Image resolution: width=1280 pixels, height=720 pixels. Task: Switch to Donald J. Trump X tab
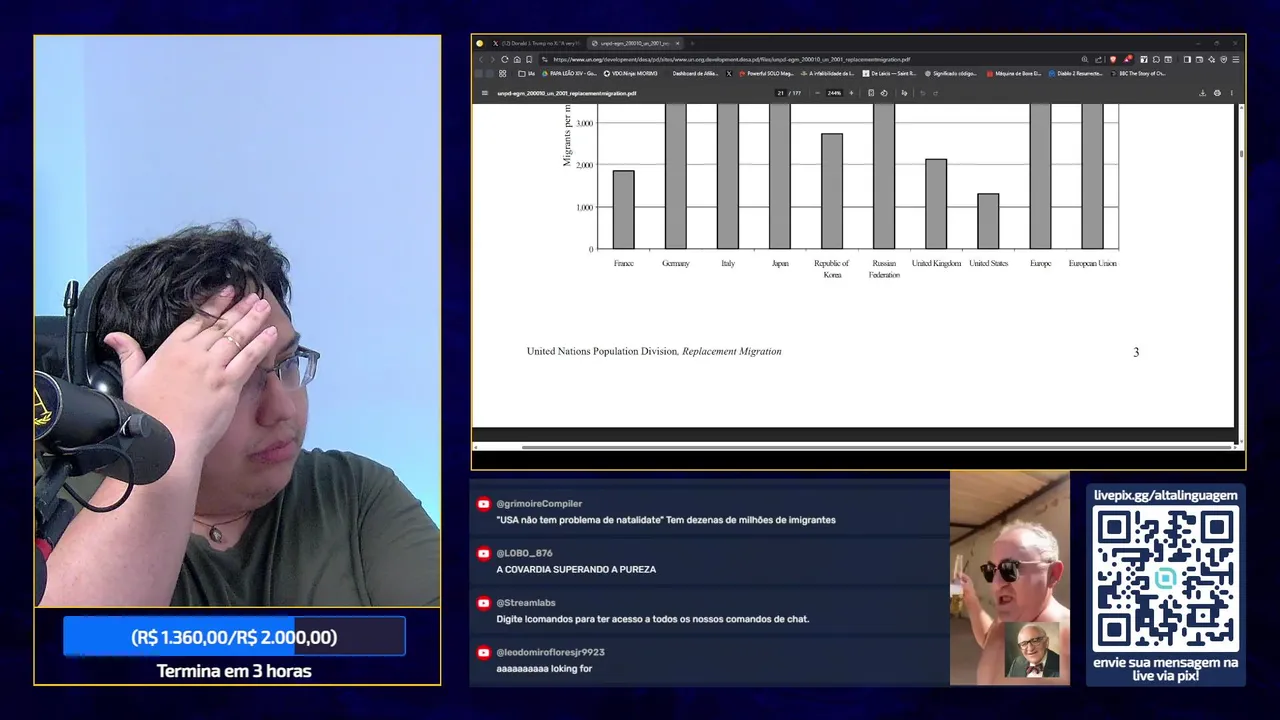click(x=537, y=43)
